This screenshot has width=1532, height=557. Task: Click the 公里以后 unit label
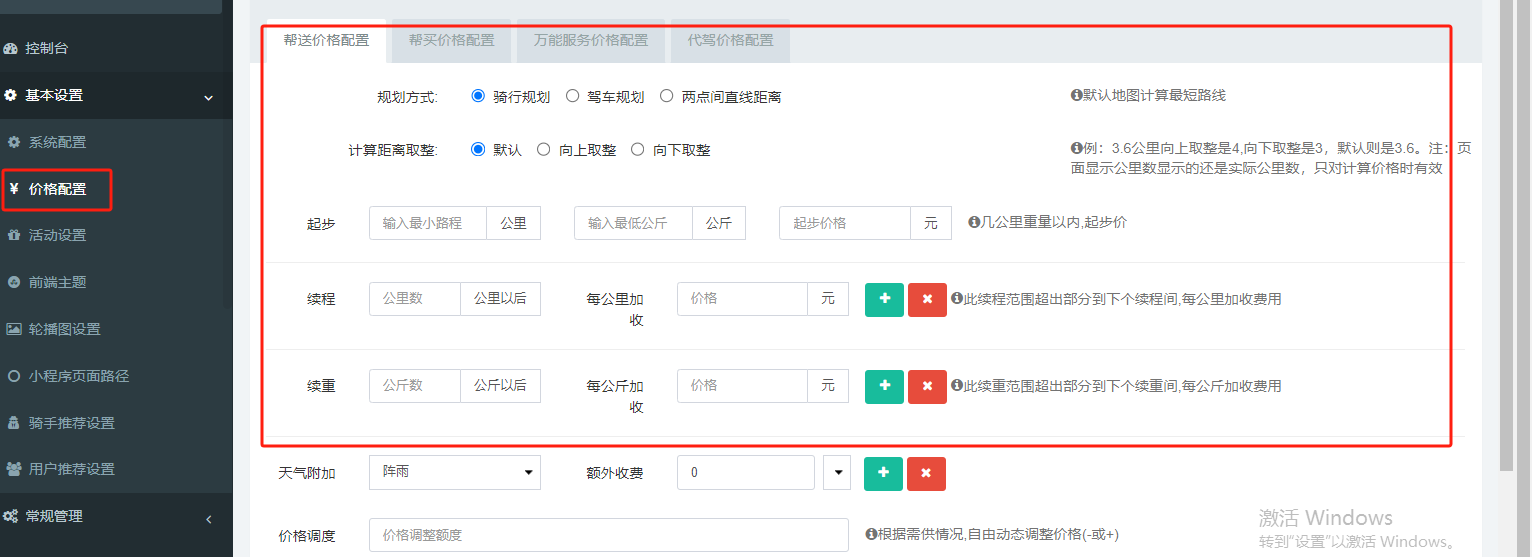click(501, 299)
